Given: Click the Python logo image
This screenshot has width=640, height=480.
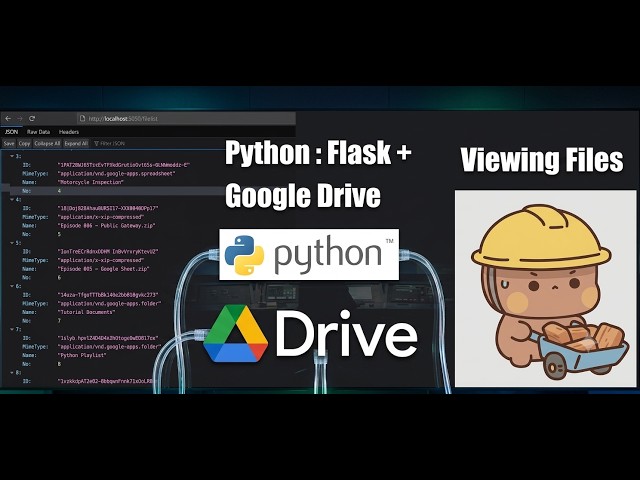Looking at the screenshot, I should pyautogui.click(x=309, y=254).
